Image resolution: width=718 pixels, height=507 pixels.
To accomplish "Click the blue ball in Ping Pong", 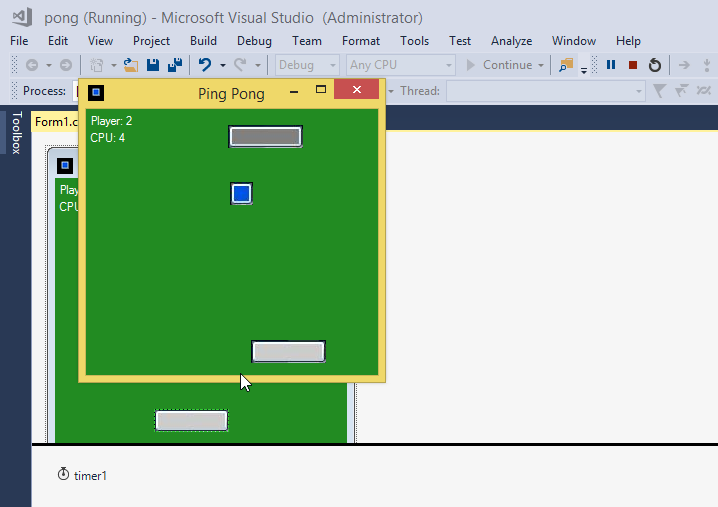I will 241,193.
